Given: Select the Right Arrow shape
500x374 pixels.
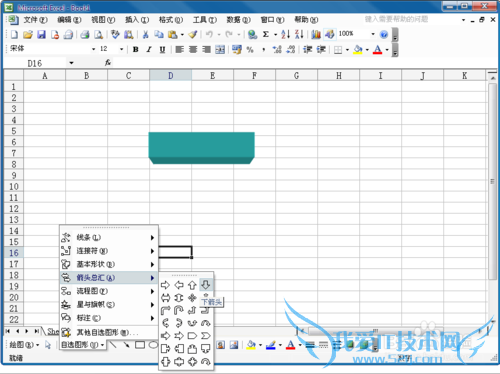Looking at the screenshot, I should pyautogui.click(x=165, y=285).
